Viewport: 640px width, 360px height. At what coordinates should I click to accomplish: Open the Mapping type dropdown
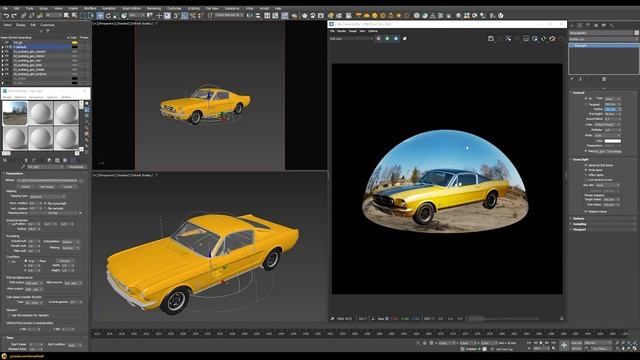tap(47, 196)
